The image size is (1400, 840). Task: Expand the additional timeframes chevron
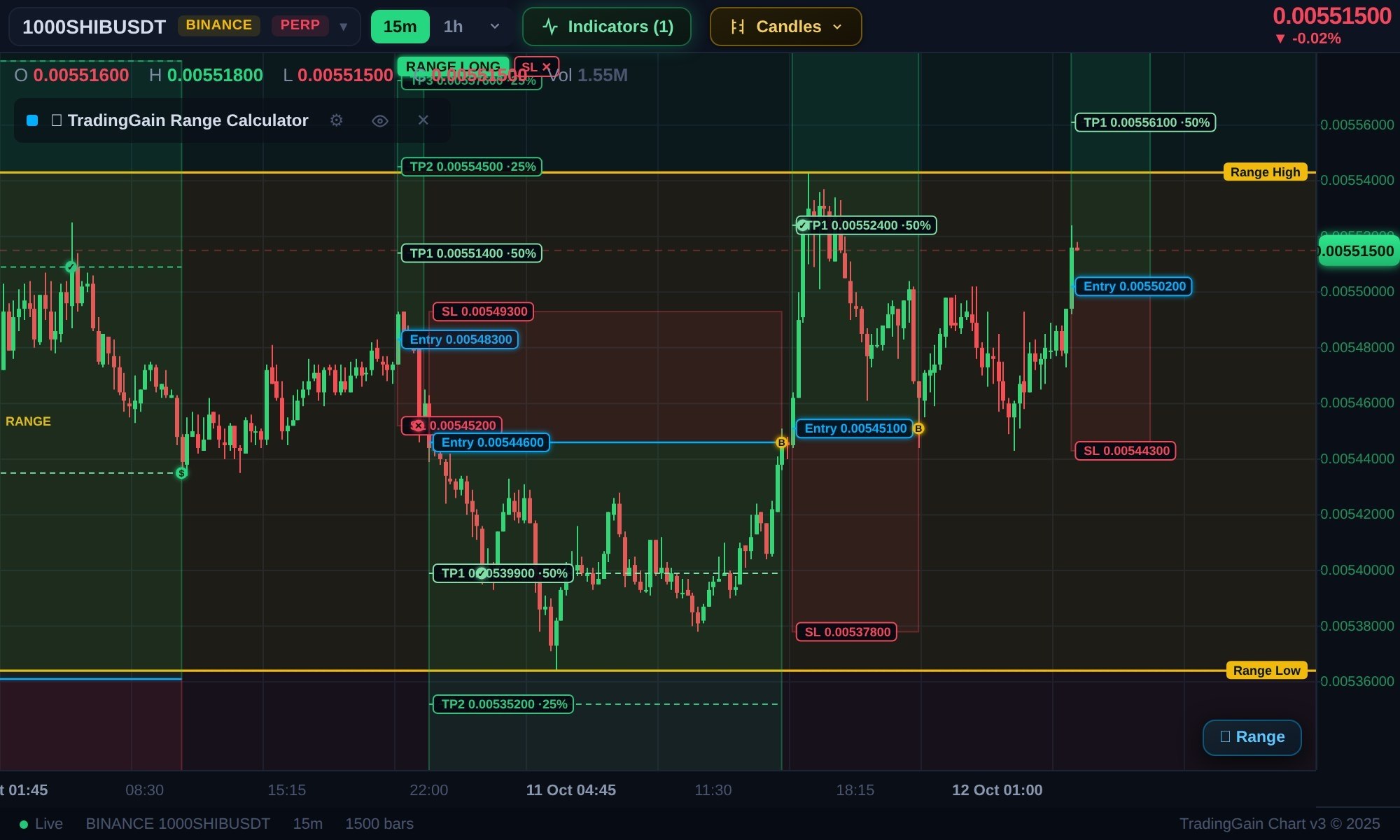click(x=494, y=27)
